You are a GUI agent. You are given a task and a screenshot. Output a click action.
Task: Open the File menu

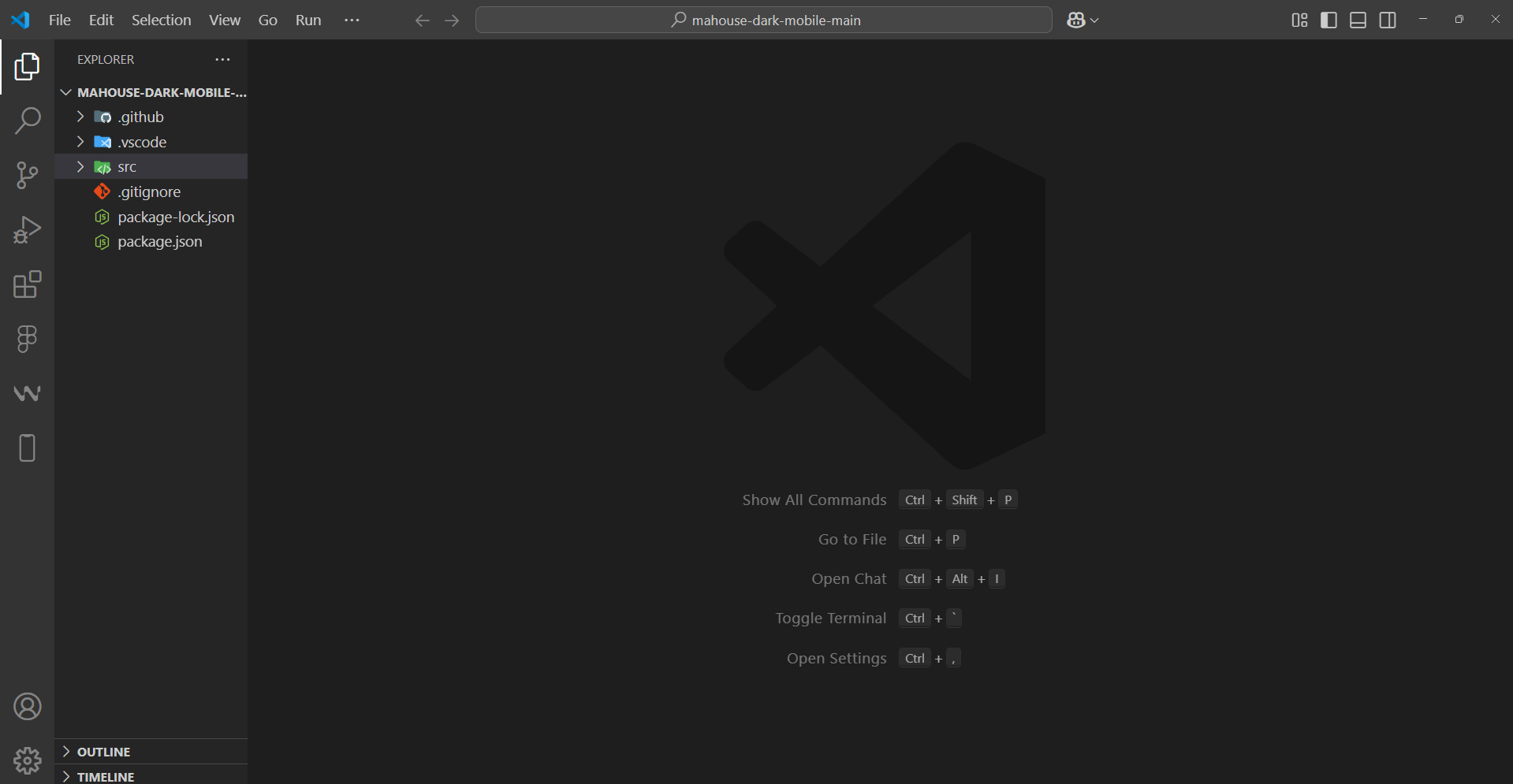[x=60, y=20]
